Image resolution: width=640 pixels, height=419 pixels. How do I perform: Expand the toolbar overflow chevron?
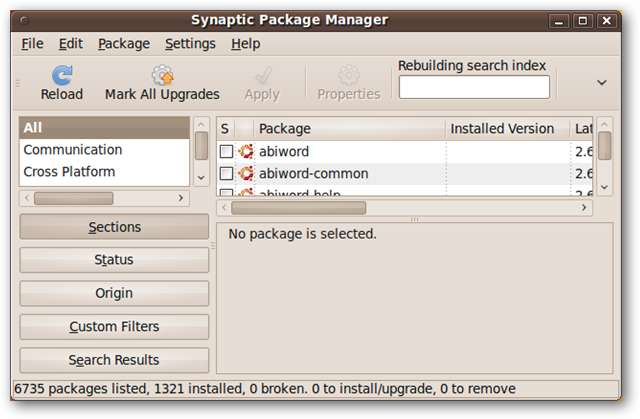click(x=602, y=82)
